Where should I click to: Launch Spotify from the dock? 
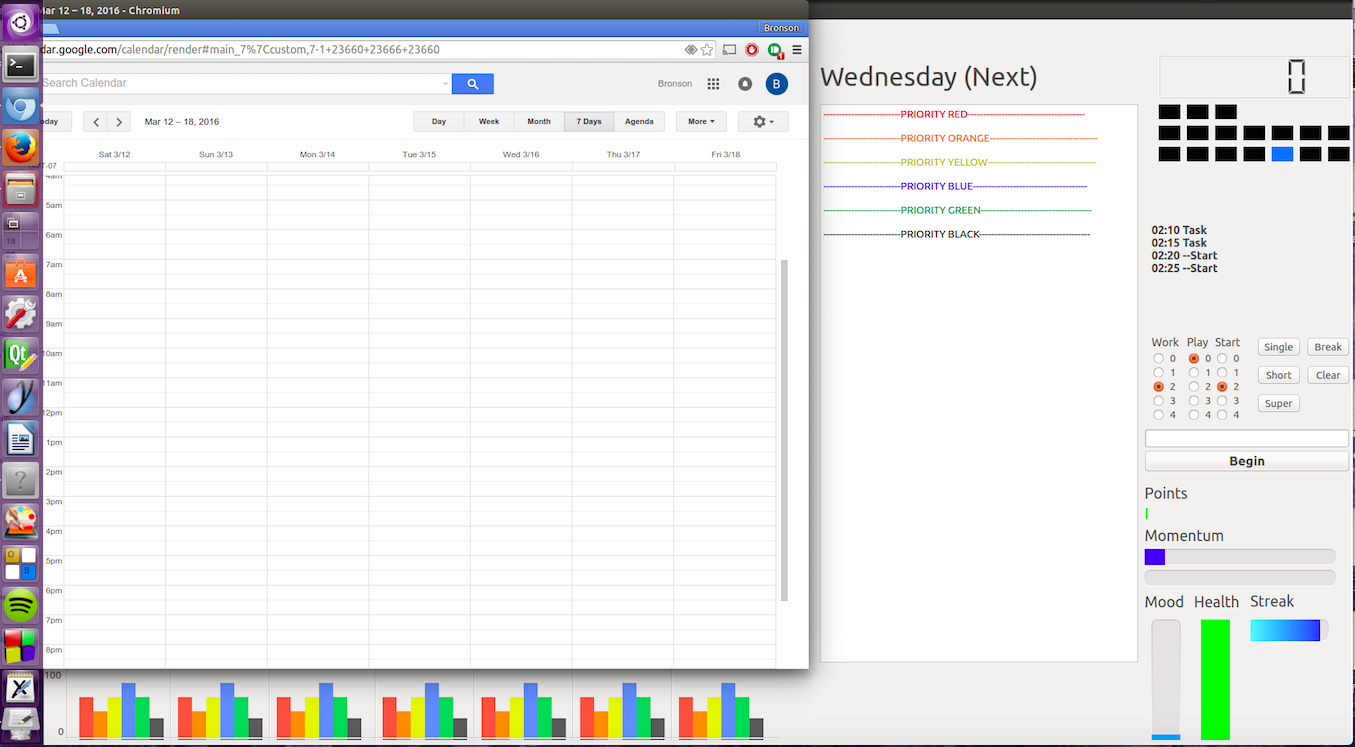21,605
